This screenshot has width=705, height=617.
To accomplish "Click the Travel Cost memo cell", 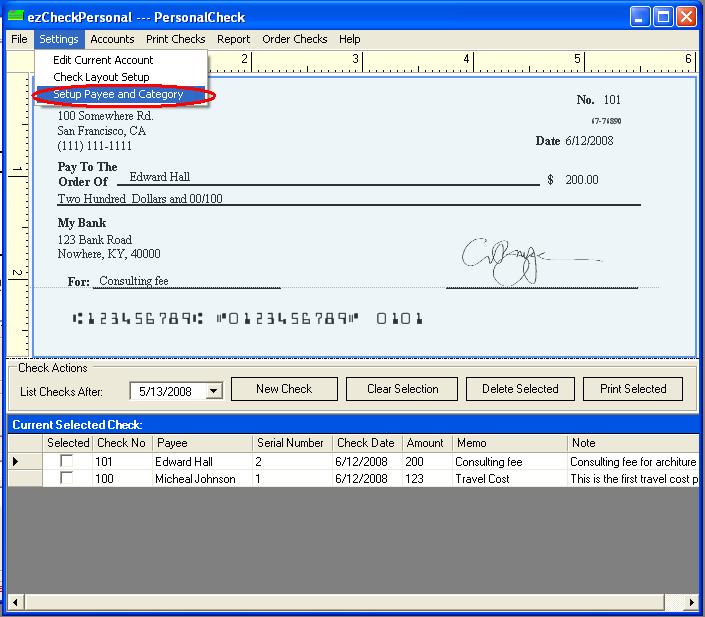I will [x=510, y=478].
